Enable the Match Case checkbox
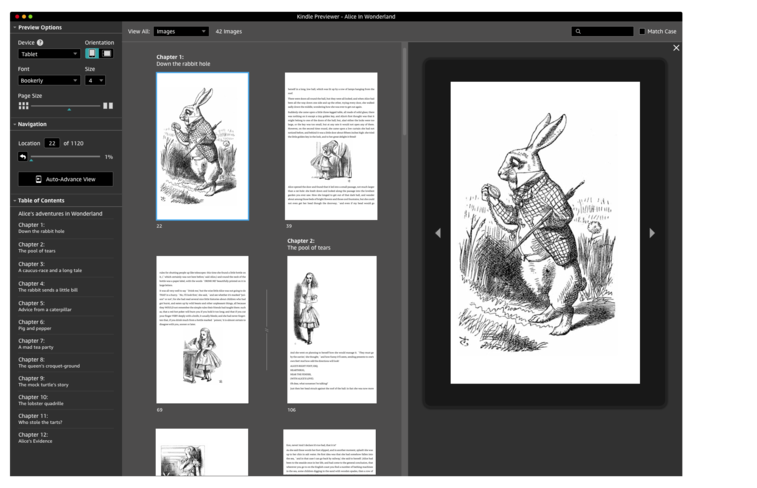Viewport: 757px width, 488px height. pyautogui.click(x=642, y=31)
